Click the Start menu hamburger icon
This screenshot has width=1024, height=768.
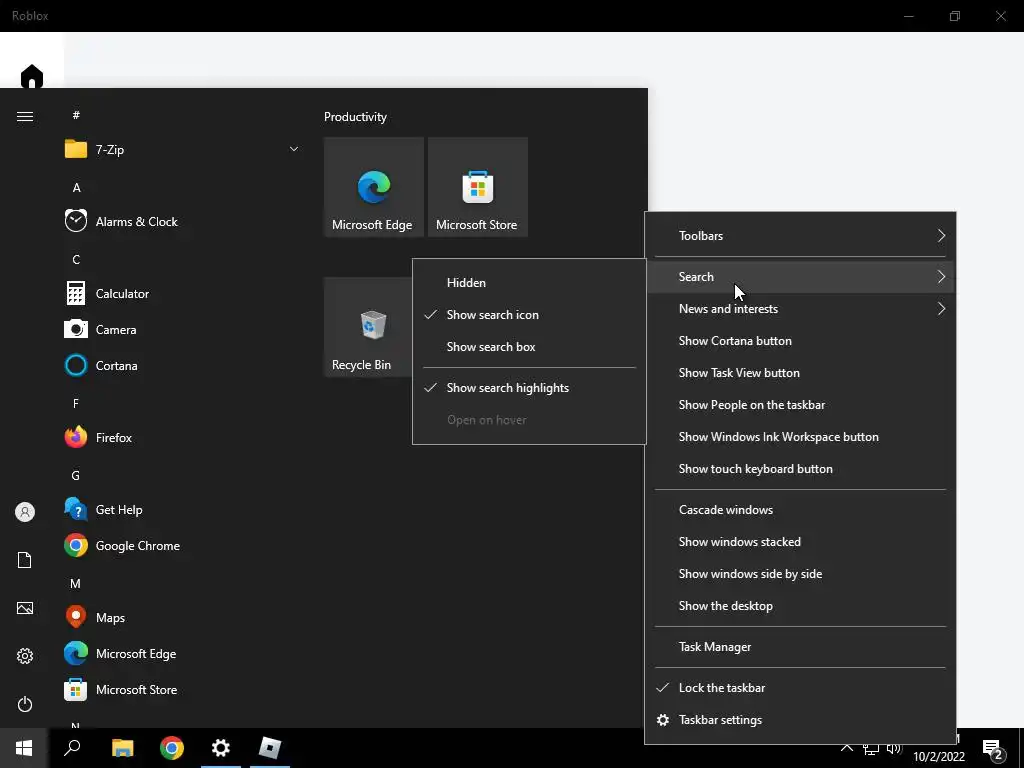click(25, 116)
